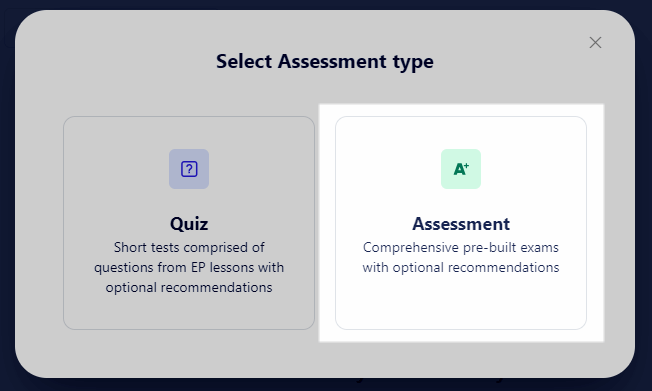Click 'with optional recommendations' in the Assessment card
The image size is (652, 391).
(x=461, y=267)
